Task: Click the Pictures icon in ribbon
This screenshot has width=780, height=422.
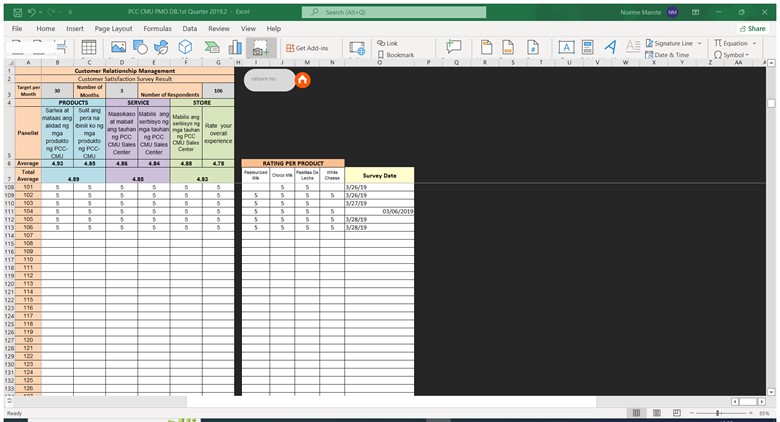Action: pos(118,47)
